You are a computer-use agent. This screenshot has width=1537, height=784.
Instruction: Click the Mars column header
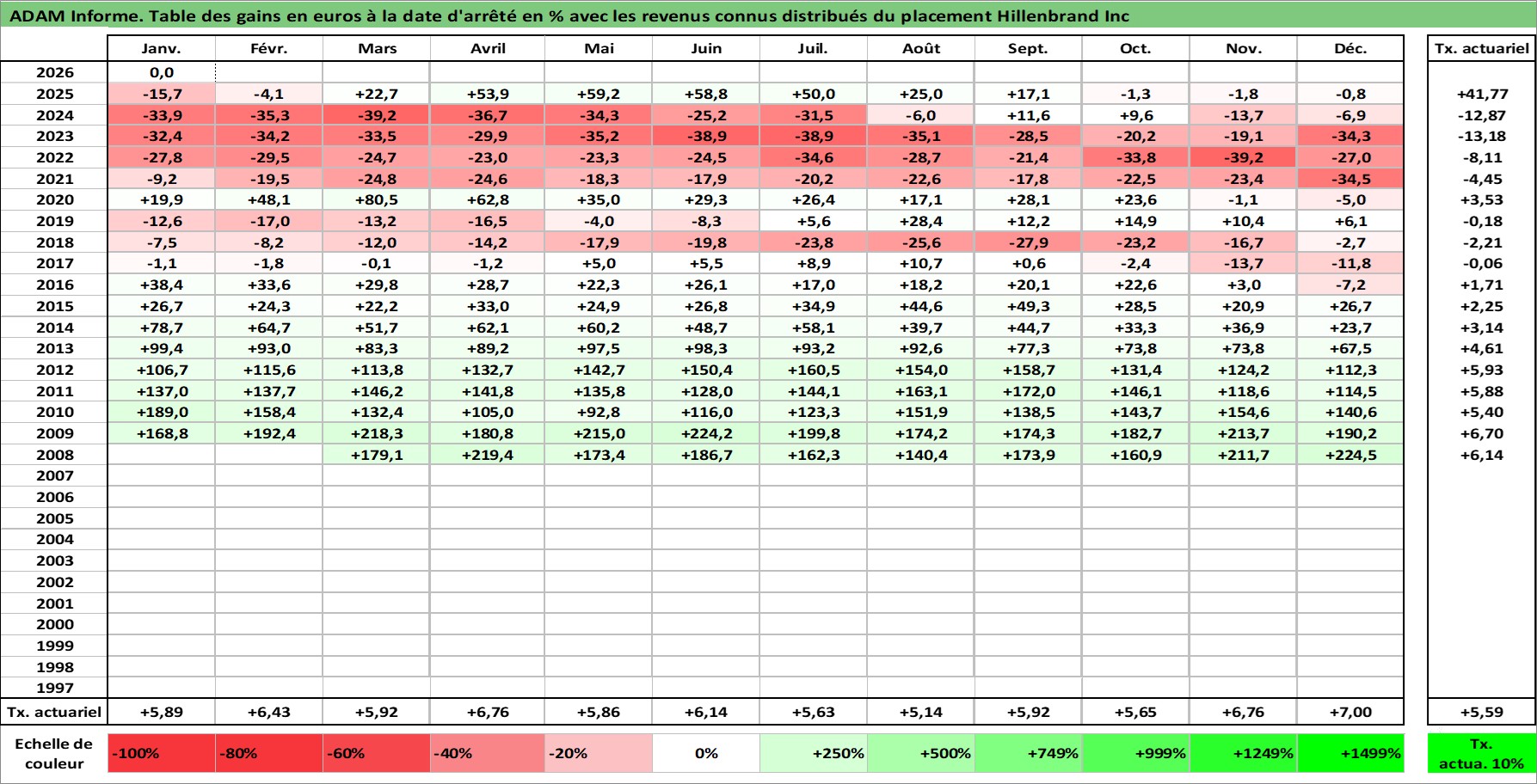click(377, 48)
